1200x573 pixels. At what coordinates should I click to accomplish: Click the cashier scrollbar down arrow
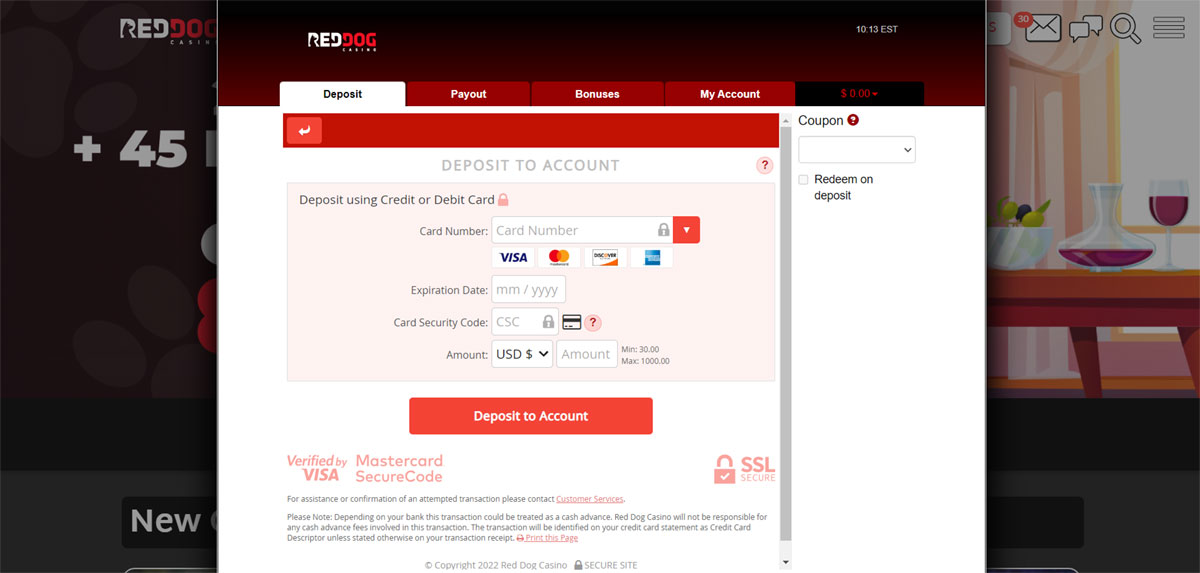coord(785,563)
